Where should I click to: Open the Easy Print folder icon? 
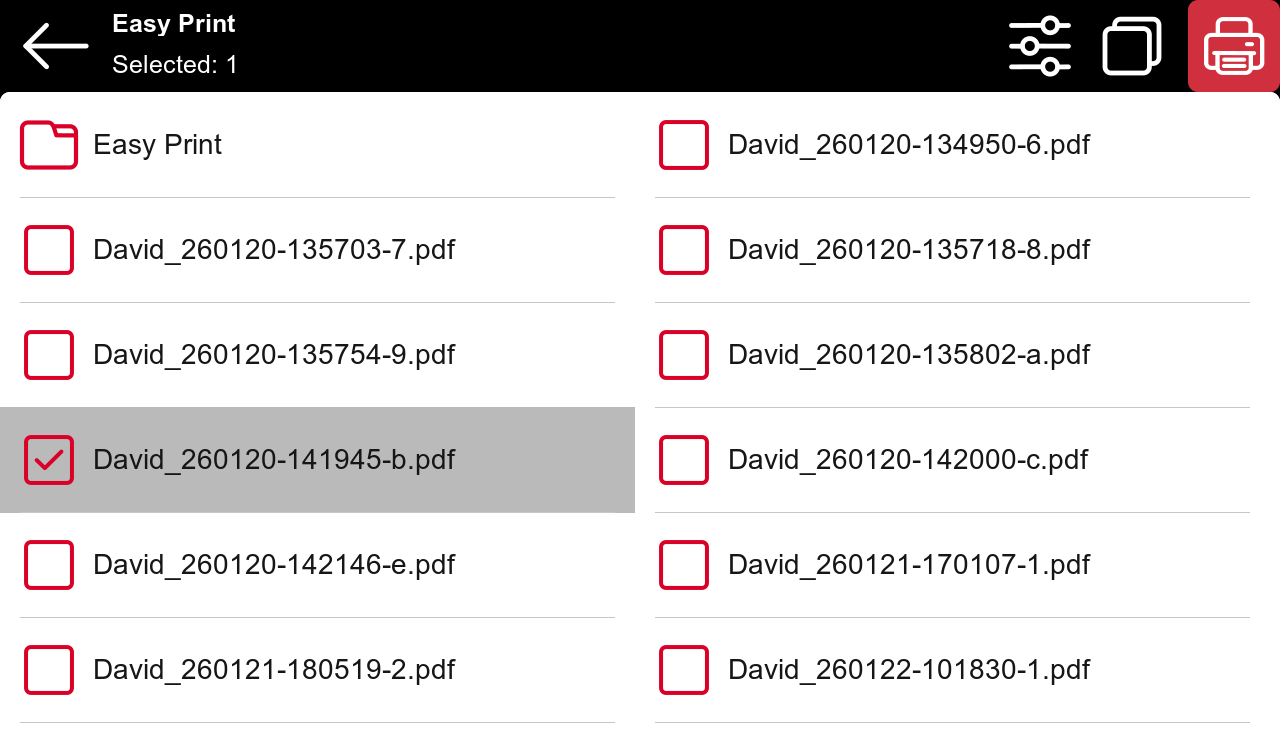tap(49, 145)
